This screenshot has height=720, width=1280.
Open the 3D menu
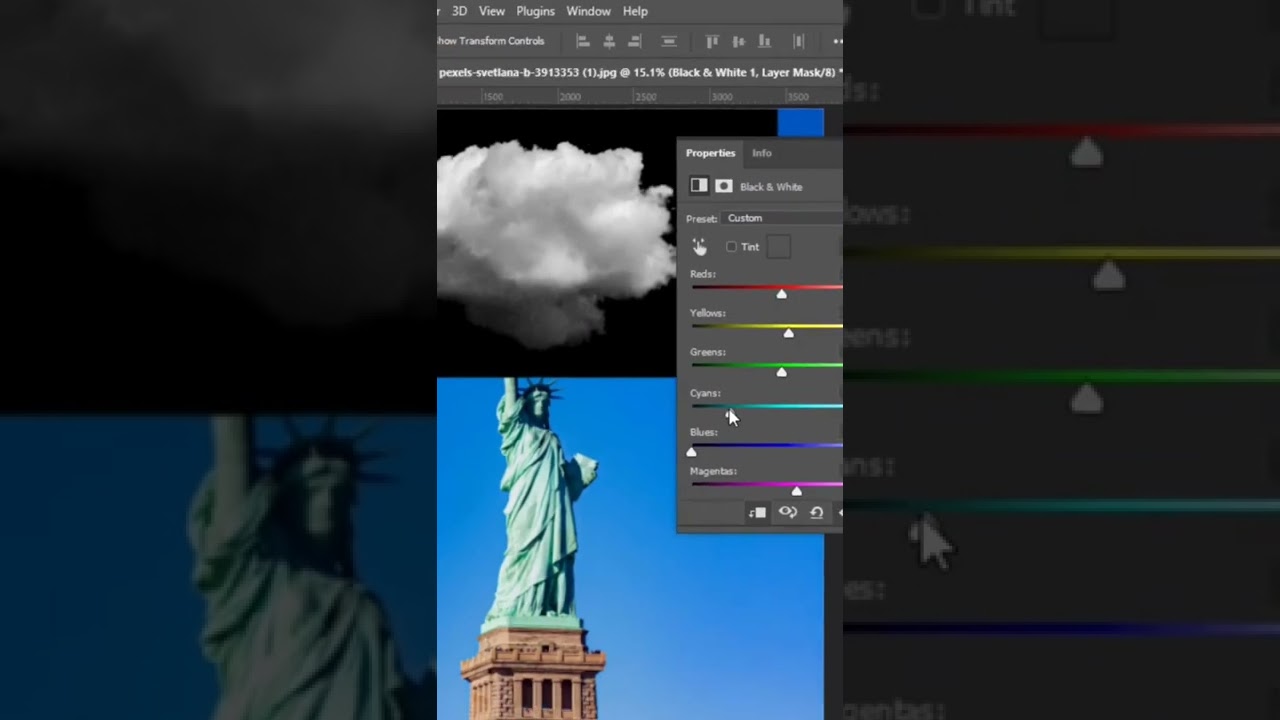coord(459,11)
